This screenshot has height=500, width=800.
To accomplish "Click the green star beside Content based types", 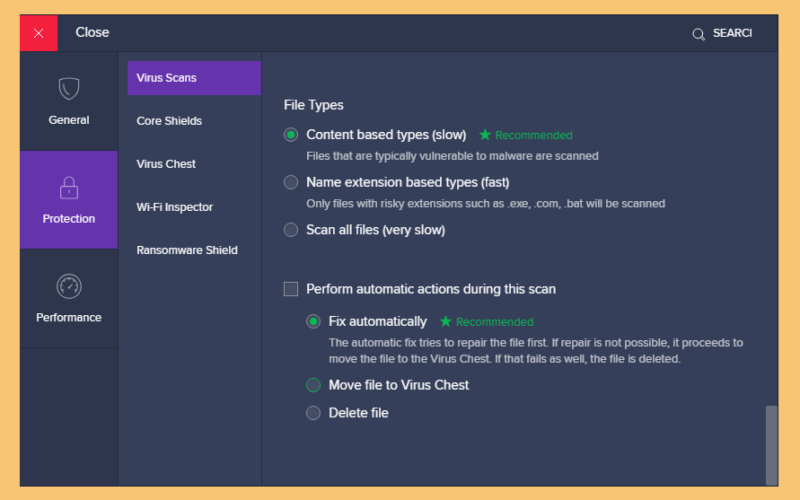I will [x=485, y=135].
